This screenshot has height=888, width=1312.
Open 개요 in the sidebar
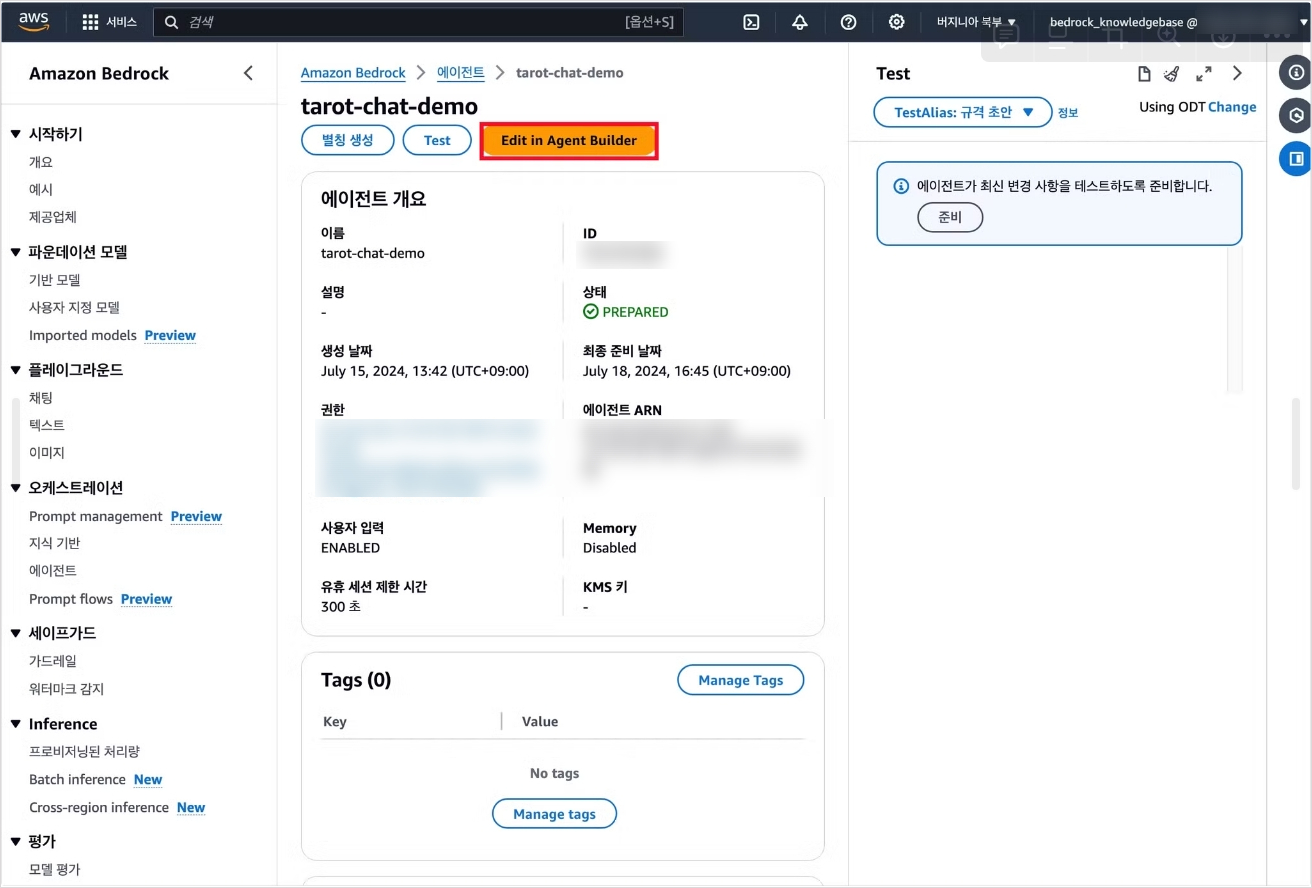(x=41, y=162)
